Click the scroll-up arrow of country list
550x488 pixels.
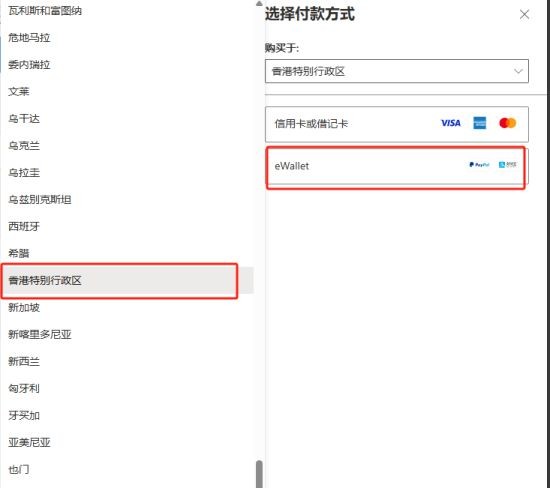point(259,4)
